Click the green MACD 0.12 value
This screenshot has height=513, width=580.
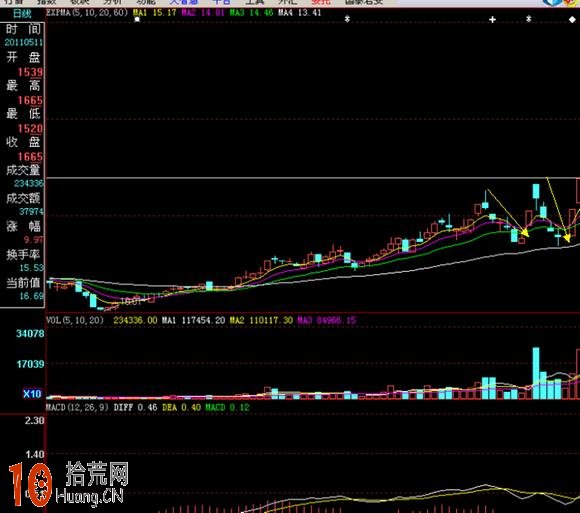pyautogui.click(x=227, y=408)
